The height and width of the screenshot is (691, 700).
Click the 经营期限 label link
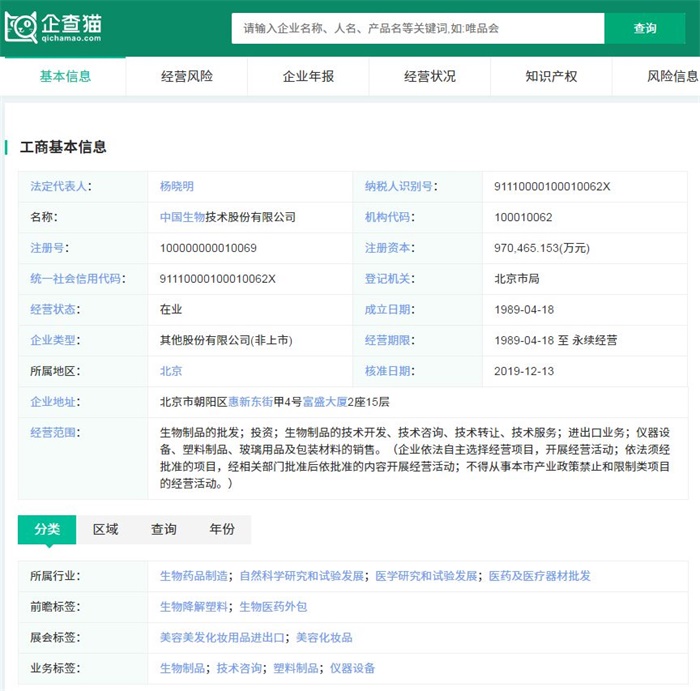tap(387, 340)
